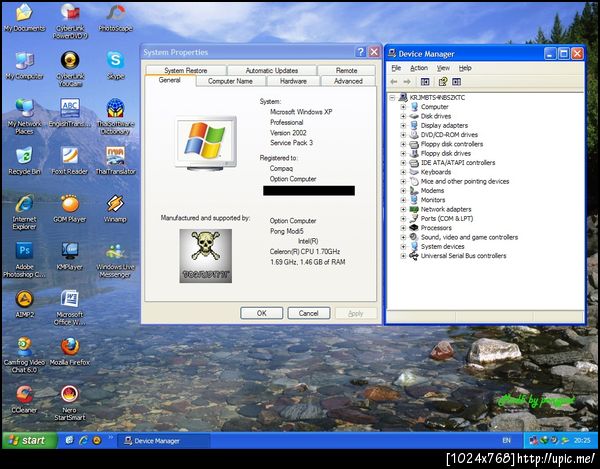Open the EnglishTransl... desktop icon
The height and width of the screenshot is (469, 600).
(70, 113)
